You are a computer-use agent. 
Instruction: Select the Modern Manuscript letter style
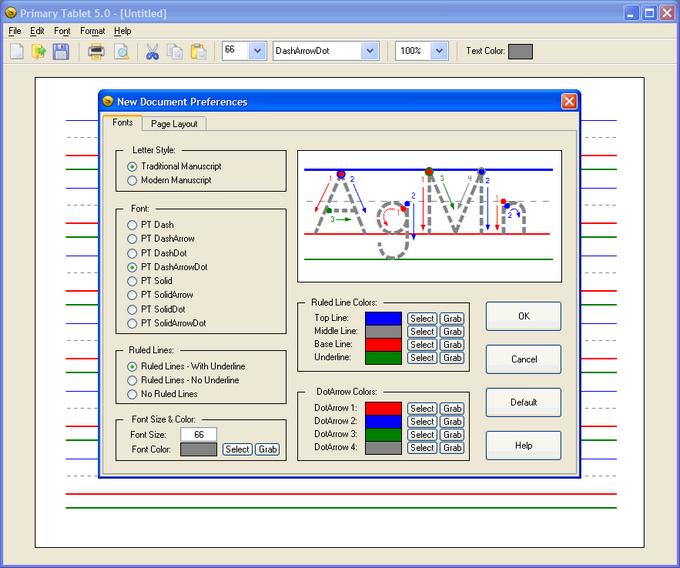[133, 180]
